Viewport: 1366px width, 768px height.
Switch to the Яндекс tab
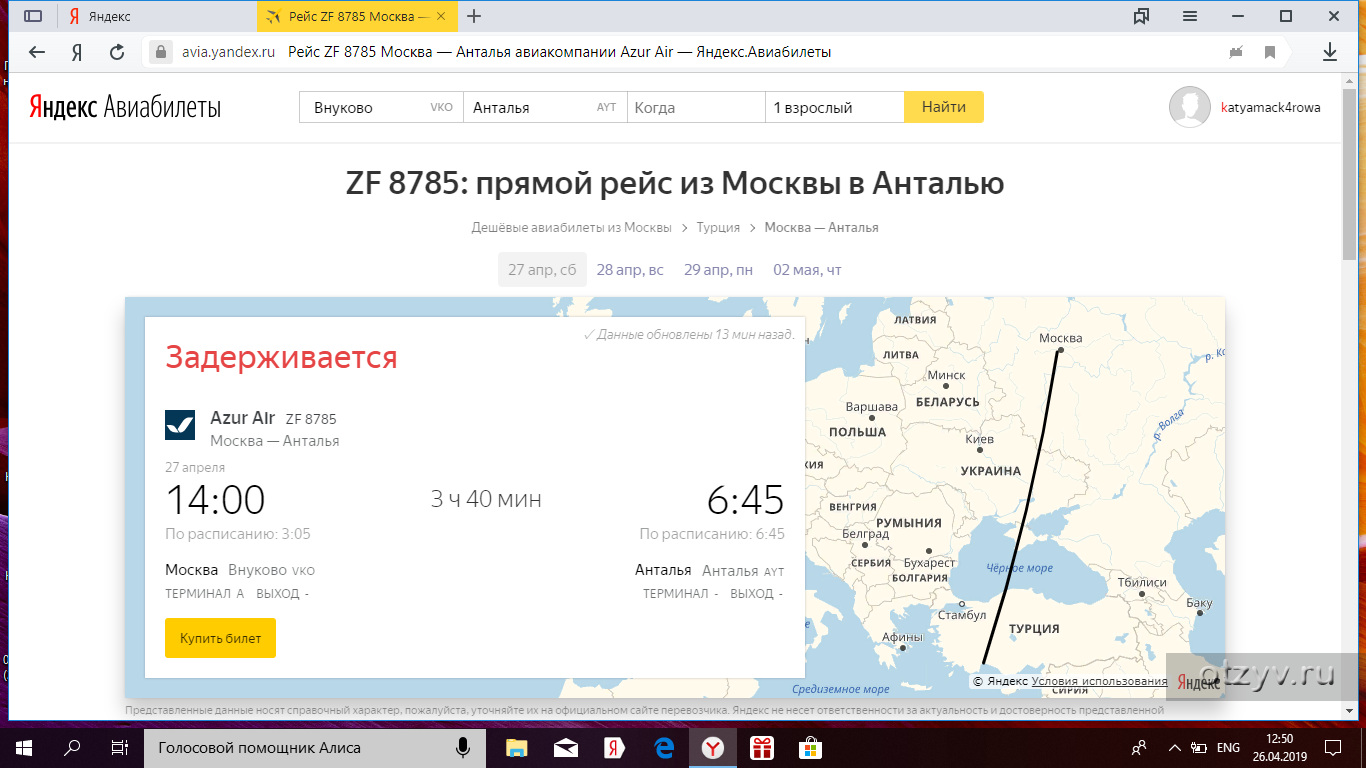156,16
